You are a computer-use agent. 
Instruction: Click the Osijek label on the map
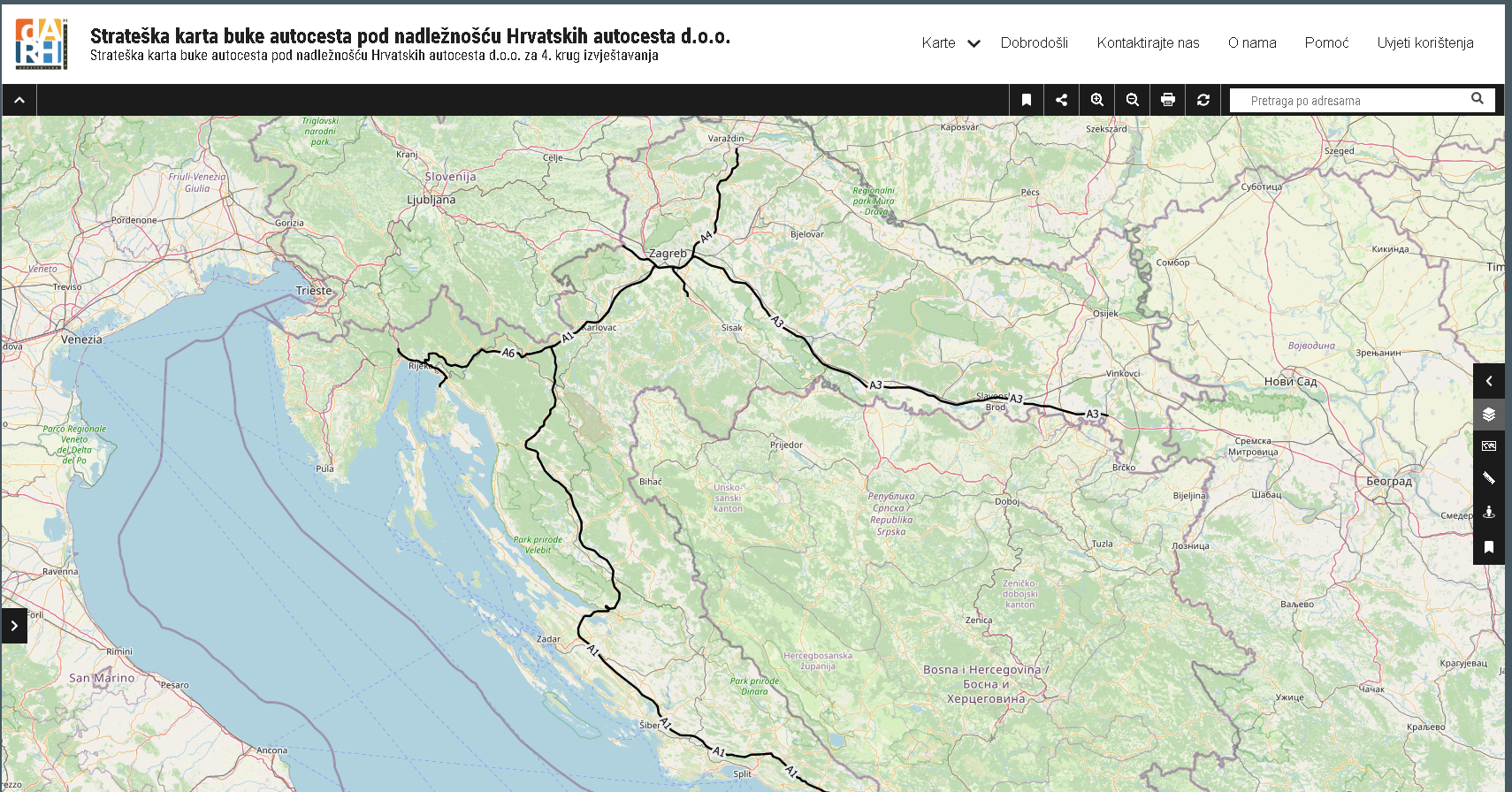click(x=1105, y=314)
